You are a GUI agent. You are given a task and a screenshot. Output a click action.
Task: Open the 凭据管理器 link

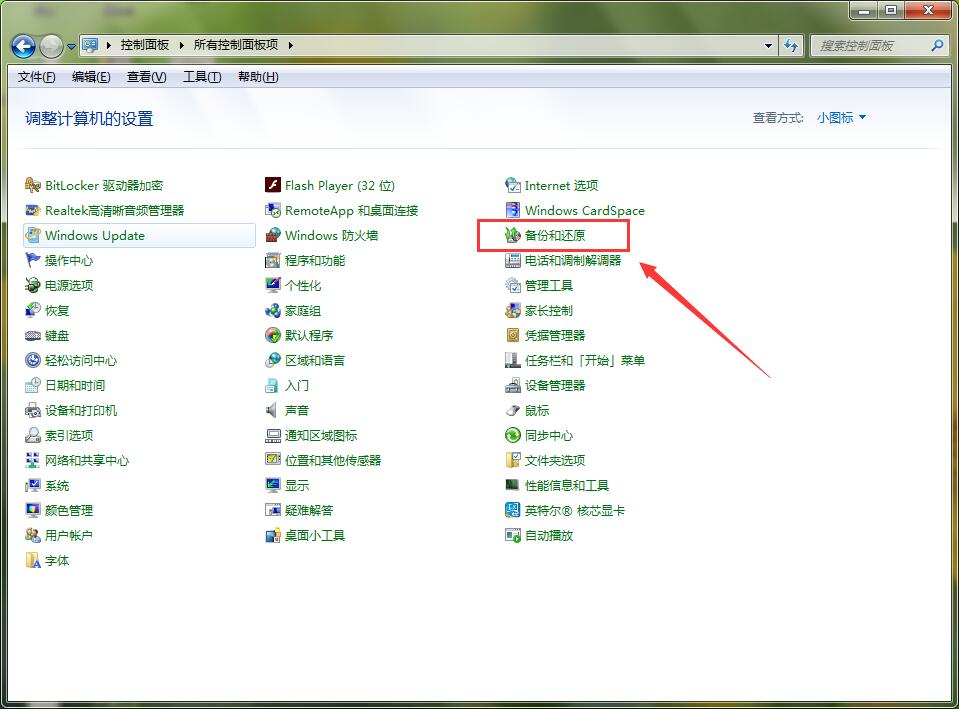click(x=555, y=335)
